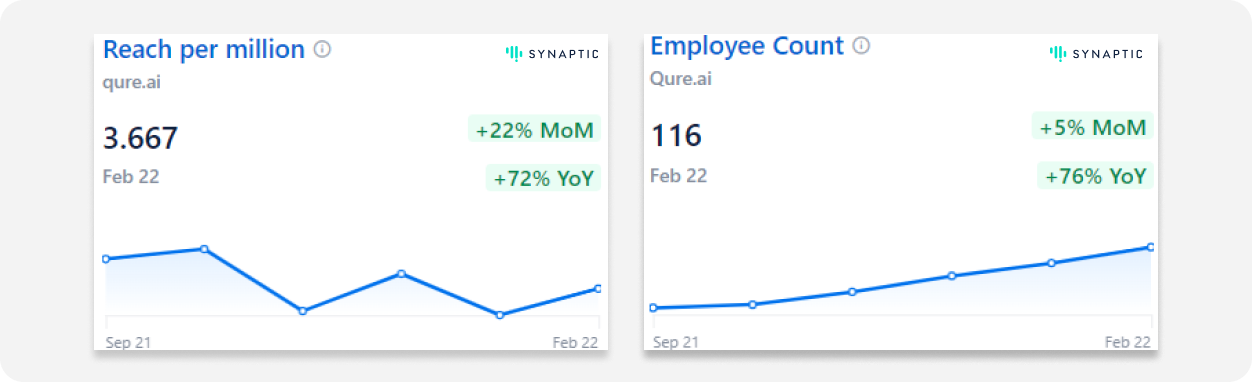Screen dimensions: 1252x382
Task: Click last data point of reach chart
Action: [598, 288]
